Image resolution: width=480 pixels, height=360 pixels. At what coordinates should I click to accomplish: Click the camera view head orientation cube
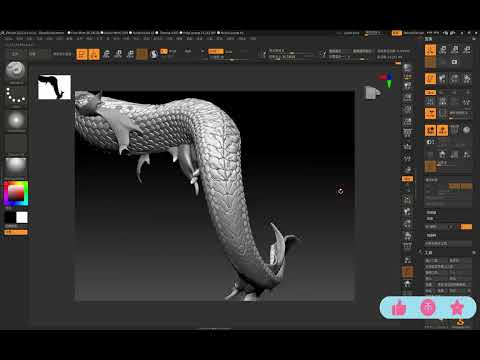tap(373, 92)
